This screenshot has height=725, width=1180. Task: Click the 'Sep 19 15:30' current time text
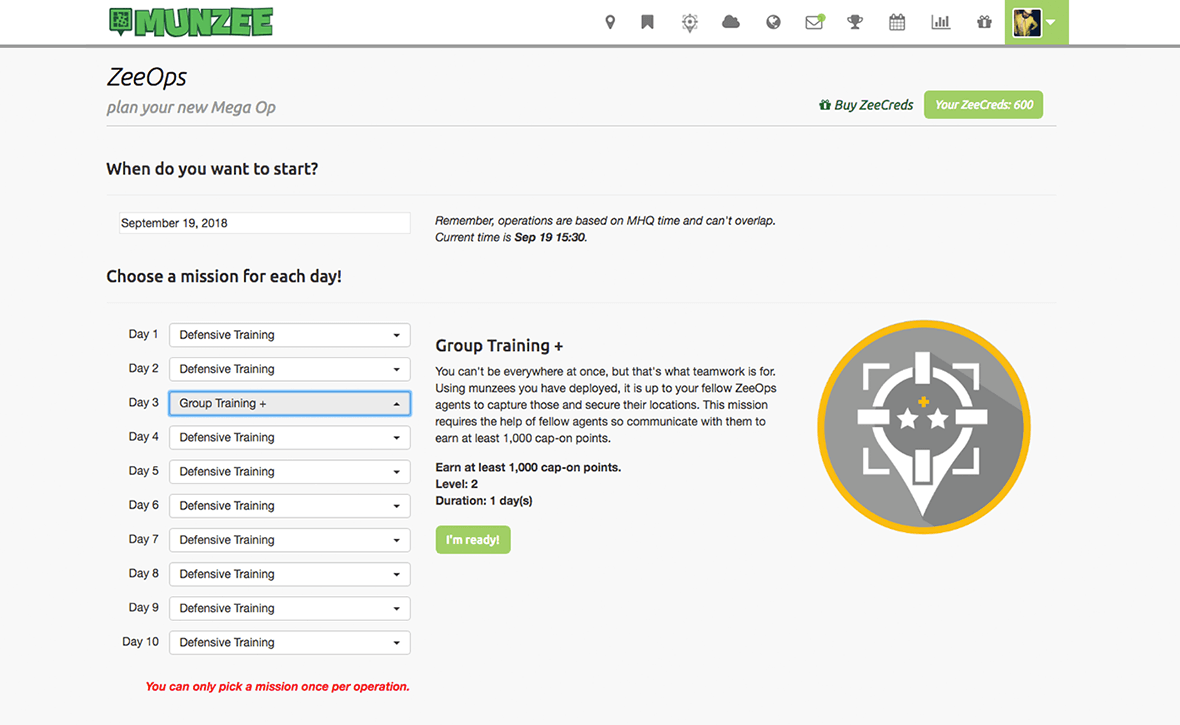550,237
